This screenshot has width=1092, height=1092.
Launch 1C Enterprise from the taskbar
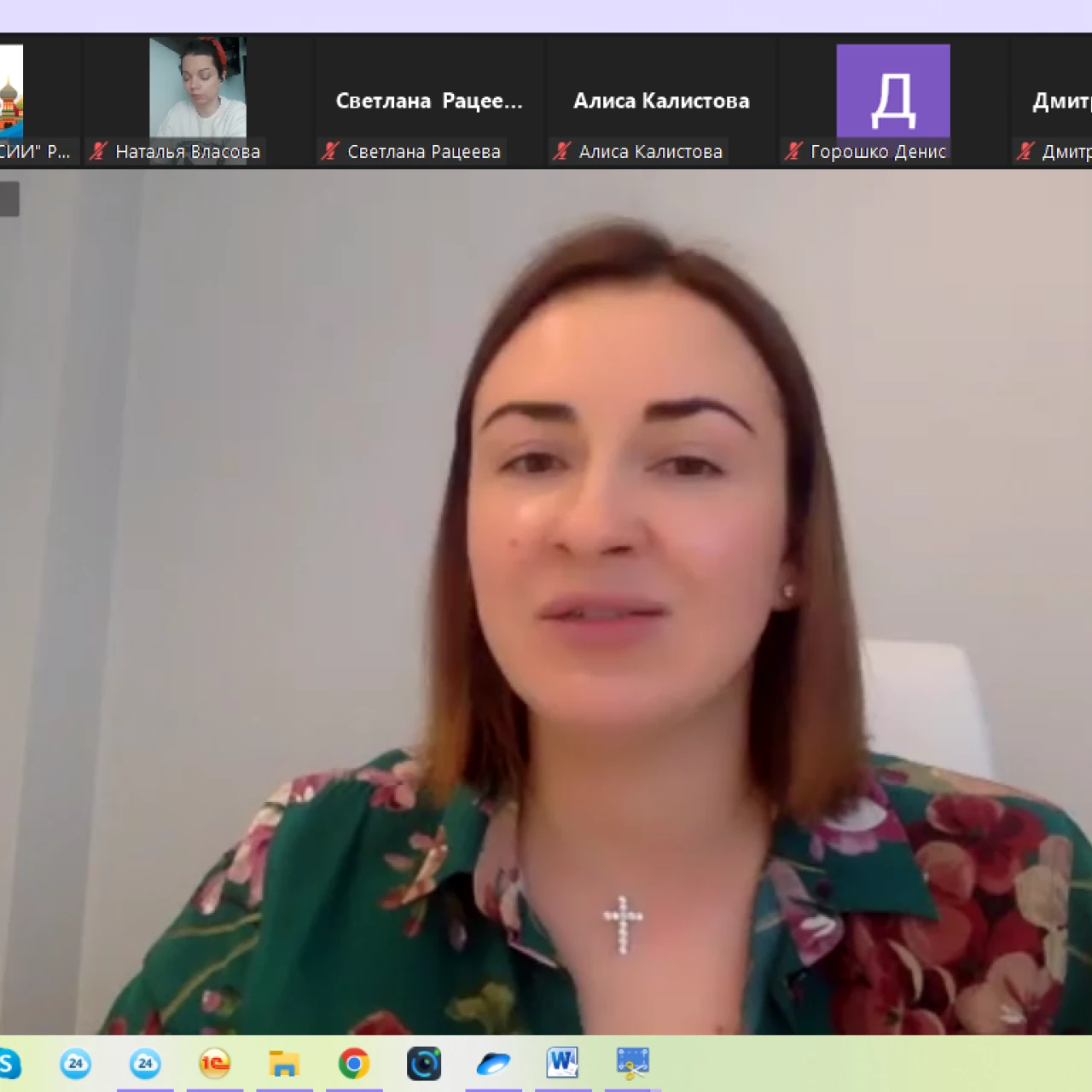(x=214, y=1063)
